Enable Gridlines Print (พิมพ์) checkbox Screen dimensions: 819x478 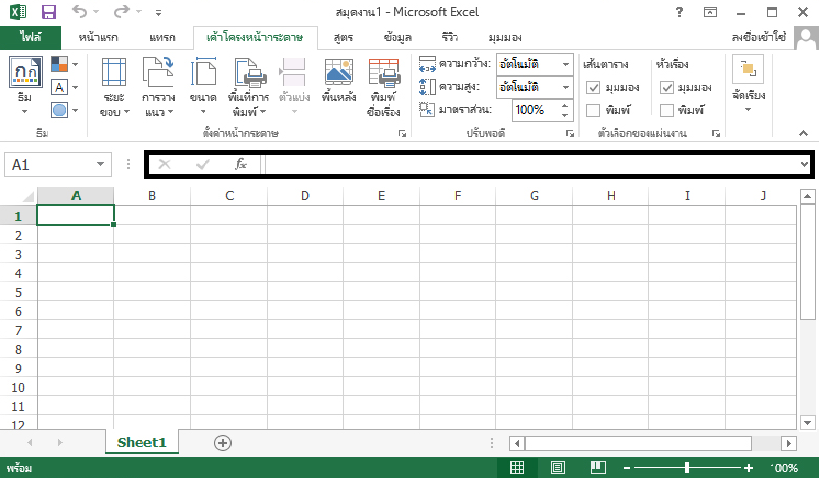(x=593, y=109)
